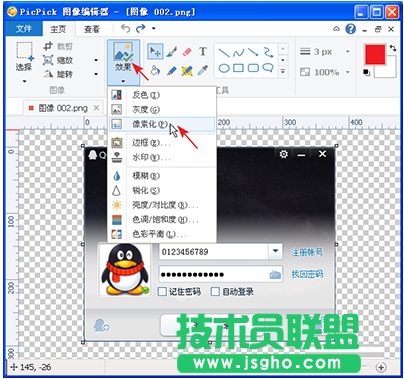Click the 旋转 rotate tool

(58, 74)
